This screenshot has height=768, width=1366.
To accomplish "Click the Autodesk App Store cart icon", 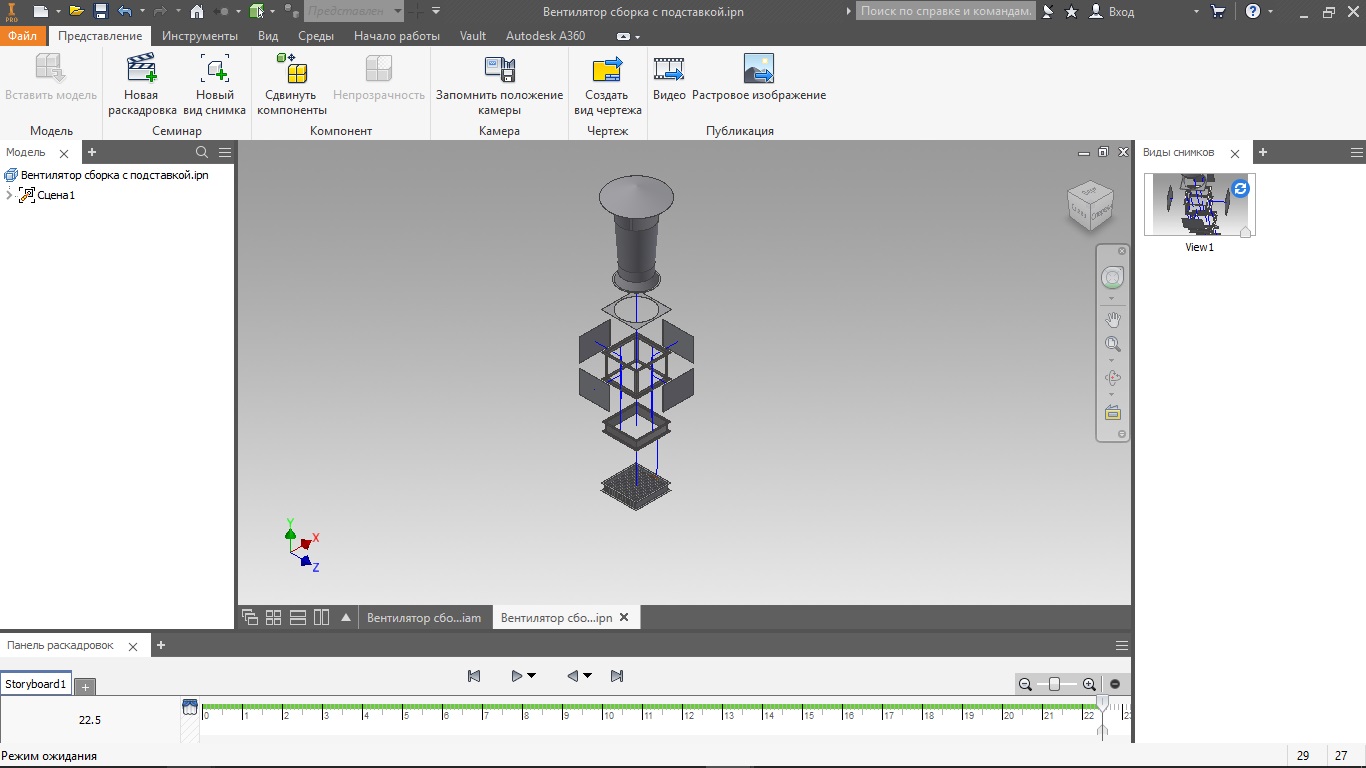I will click(x=1218, y=11).
